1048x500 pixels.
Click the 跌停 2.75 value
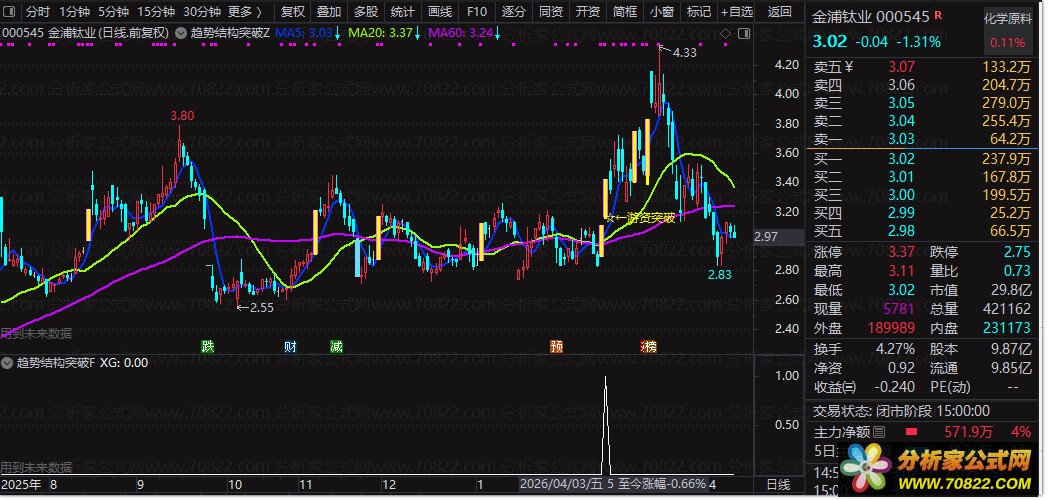pos(1017,253)
